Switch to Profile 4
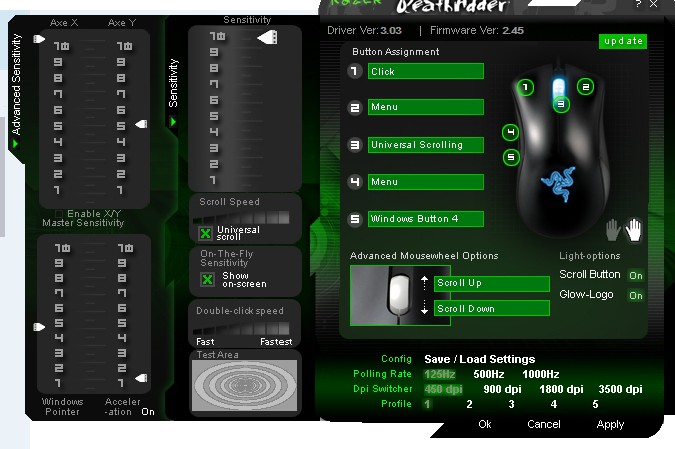Screen dimensions: 675x449 pyautogui.click(x=554, y=404)
